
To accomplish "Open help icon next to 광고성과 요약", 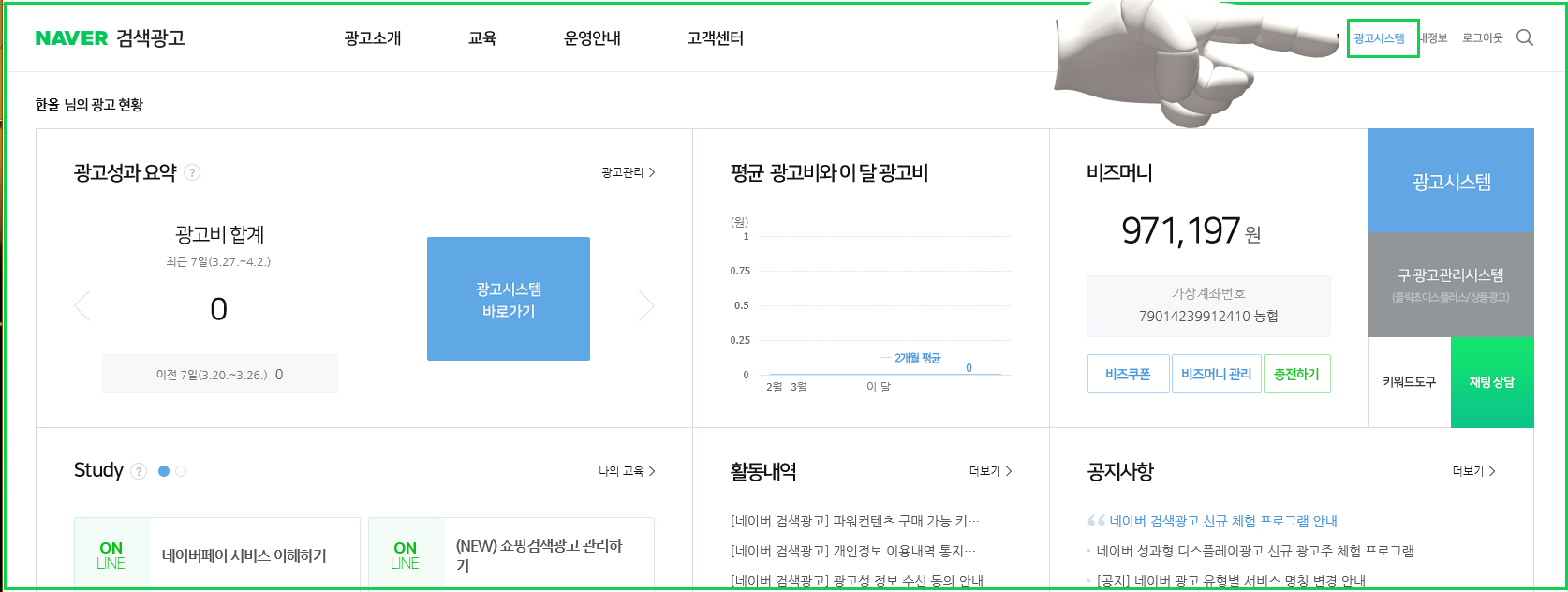I will point(192,172).
